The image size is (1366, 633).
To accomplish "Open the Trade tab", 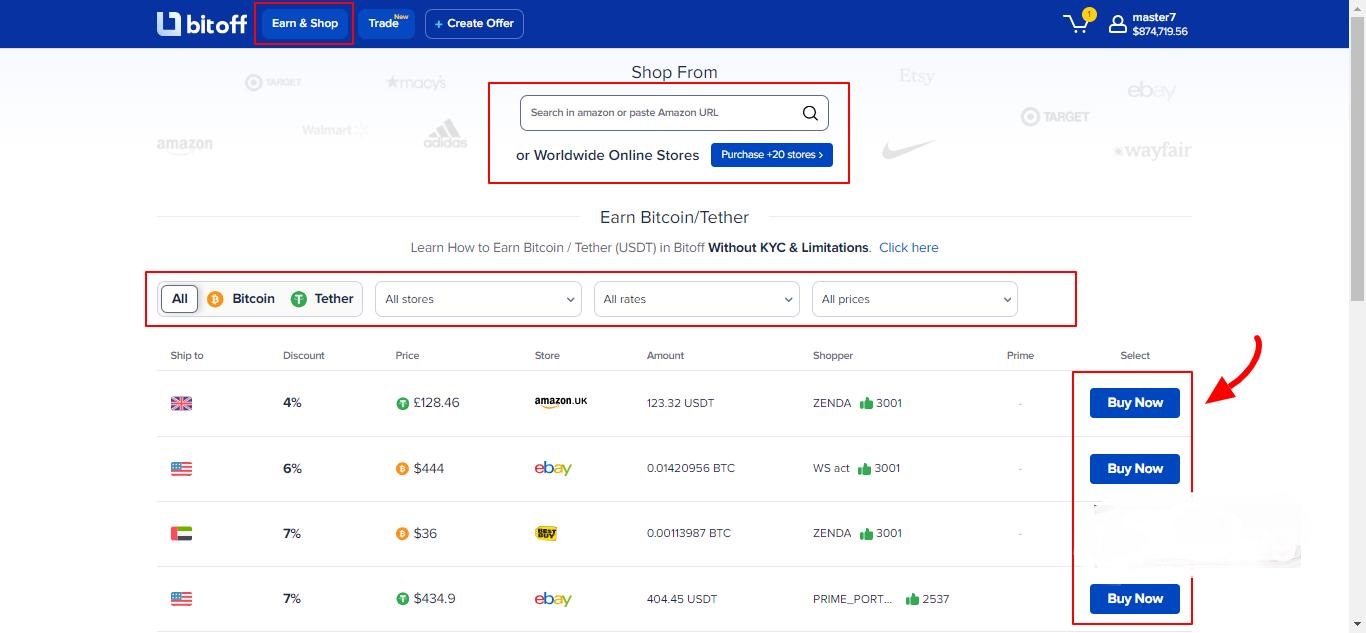I will pos(386,24).
